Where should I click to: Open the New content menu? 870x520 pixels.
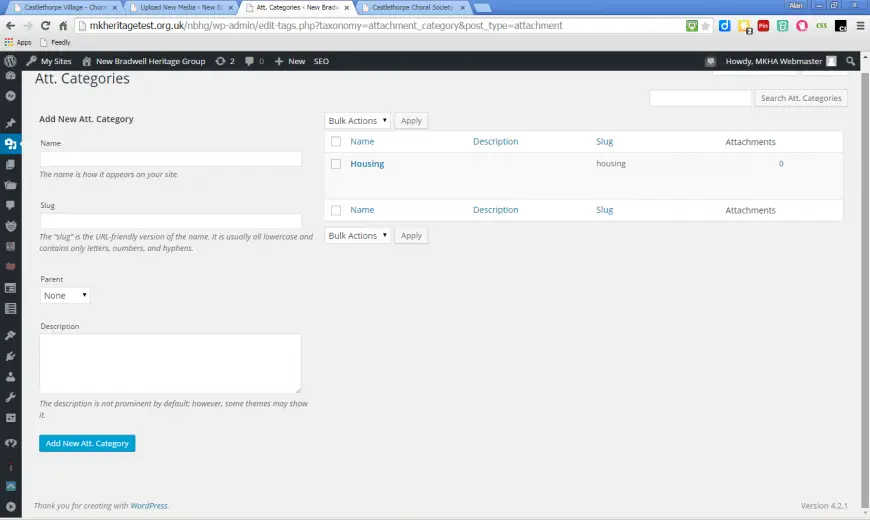pos(290,61)
